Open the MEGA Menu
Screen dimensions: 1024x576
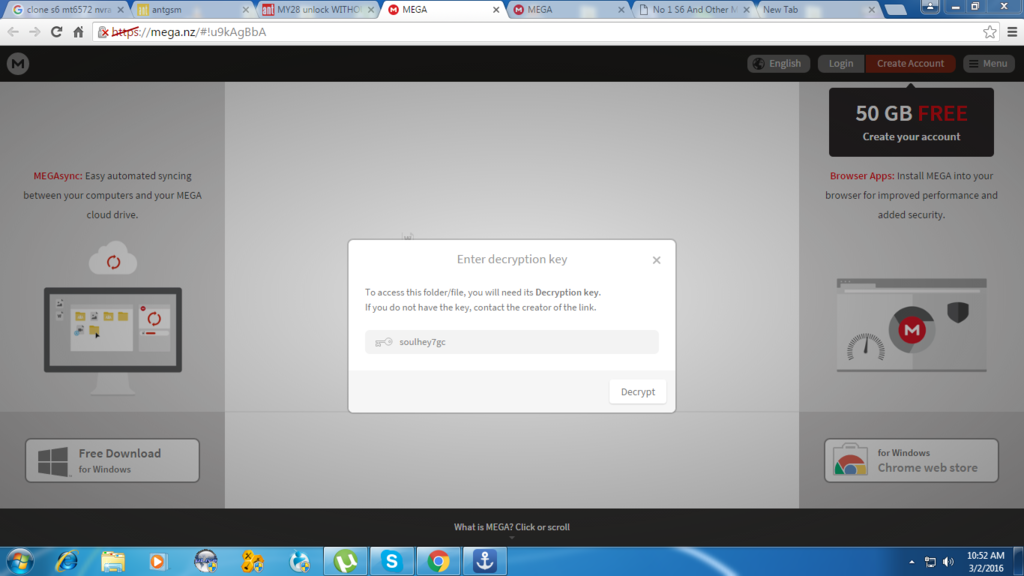(988, 63)
